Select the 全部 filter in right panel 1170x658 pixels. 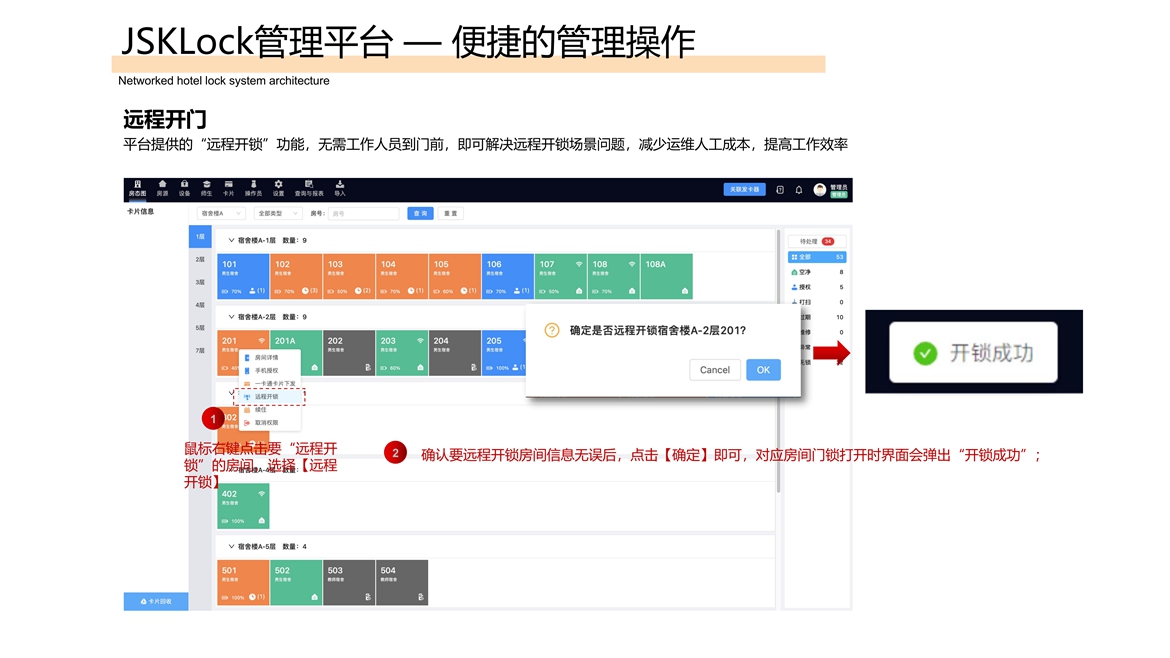coord(816,257)
